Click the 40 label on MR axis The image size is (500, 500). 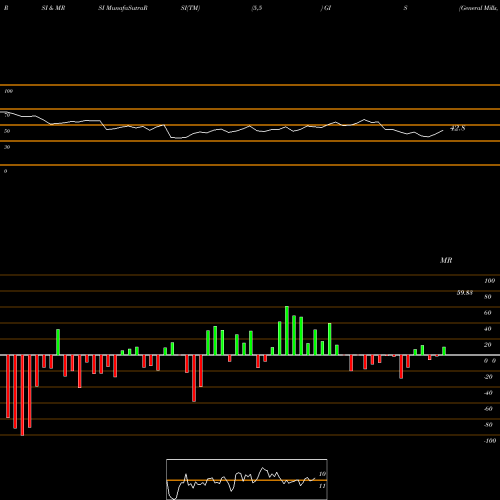pos(488,329)
